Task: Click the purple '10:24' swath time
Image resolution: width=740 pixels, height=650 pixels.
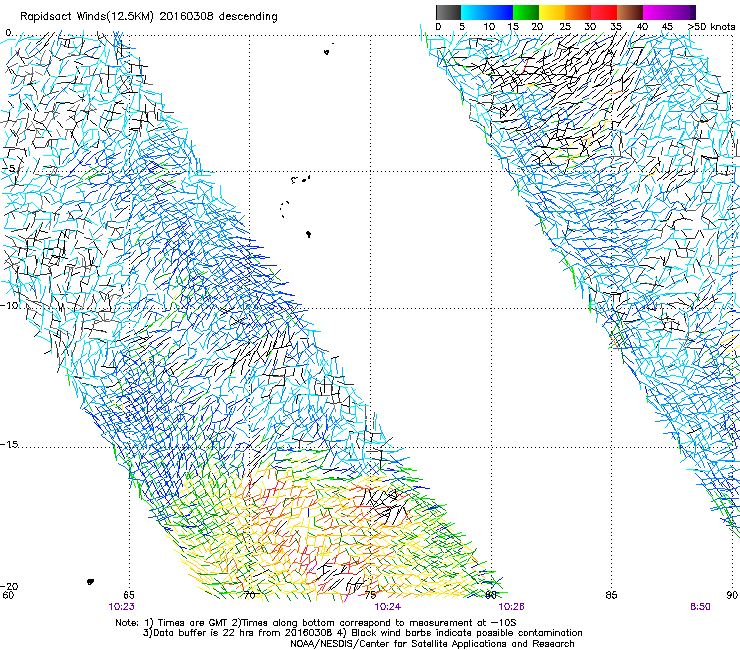Action: tap(387, 607)
